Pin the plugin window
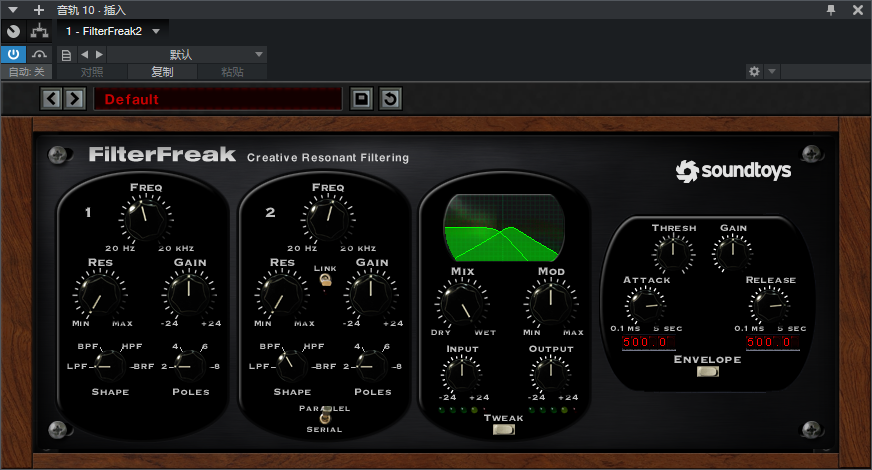The image size is (872, 470). 831,10
